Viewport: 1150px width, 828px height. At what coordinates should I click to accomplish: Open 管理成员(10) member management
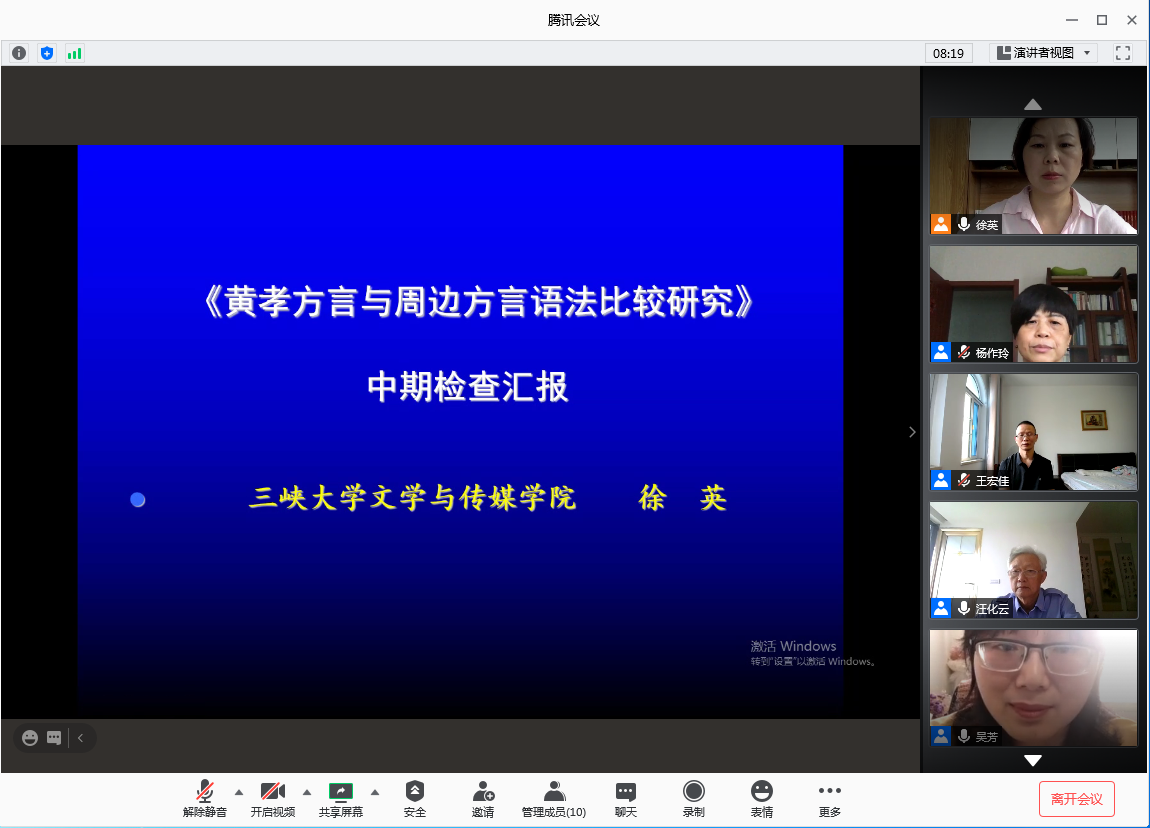tap(554, 798)
